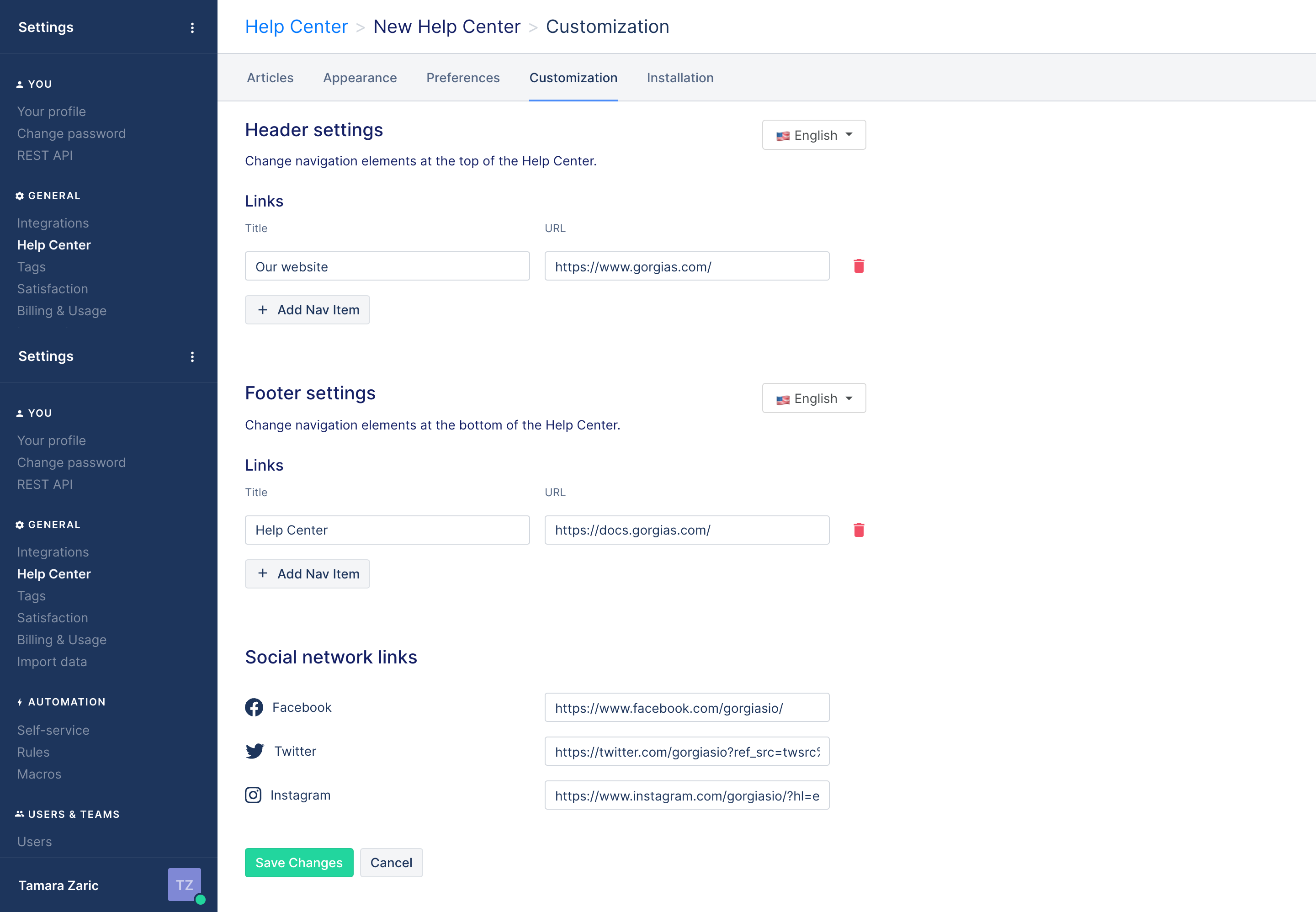Click the Cancel button
The image size is (1316, 912).
(x=392, y=862)
